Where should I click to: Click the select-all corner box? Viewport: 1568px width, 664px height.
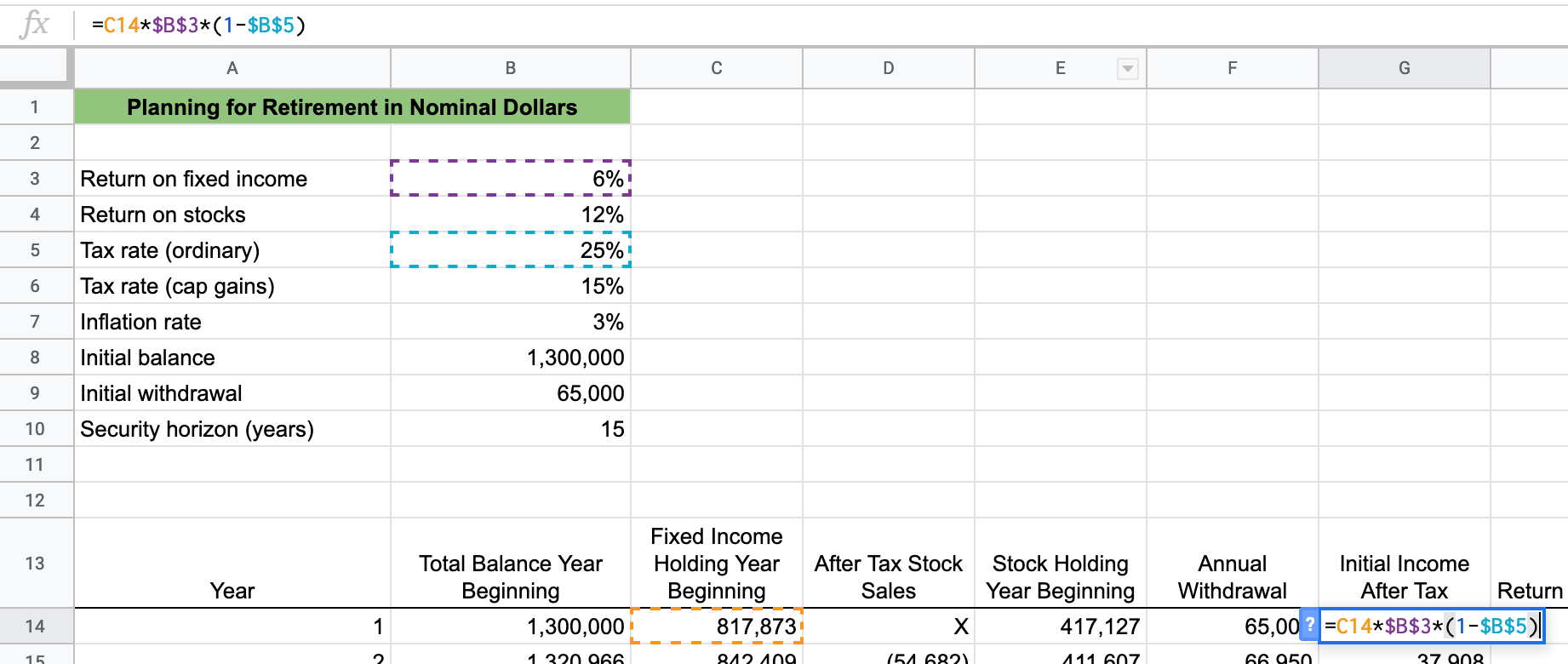35,67
